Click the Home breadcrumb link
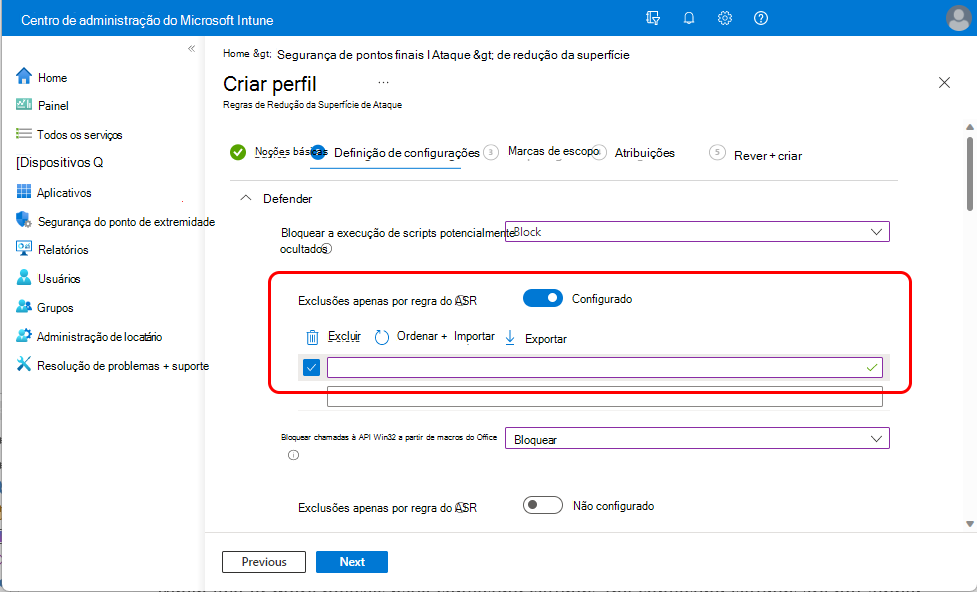The height and width of the screenshot is (592, 977). coord(237,54)
